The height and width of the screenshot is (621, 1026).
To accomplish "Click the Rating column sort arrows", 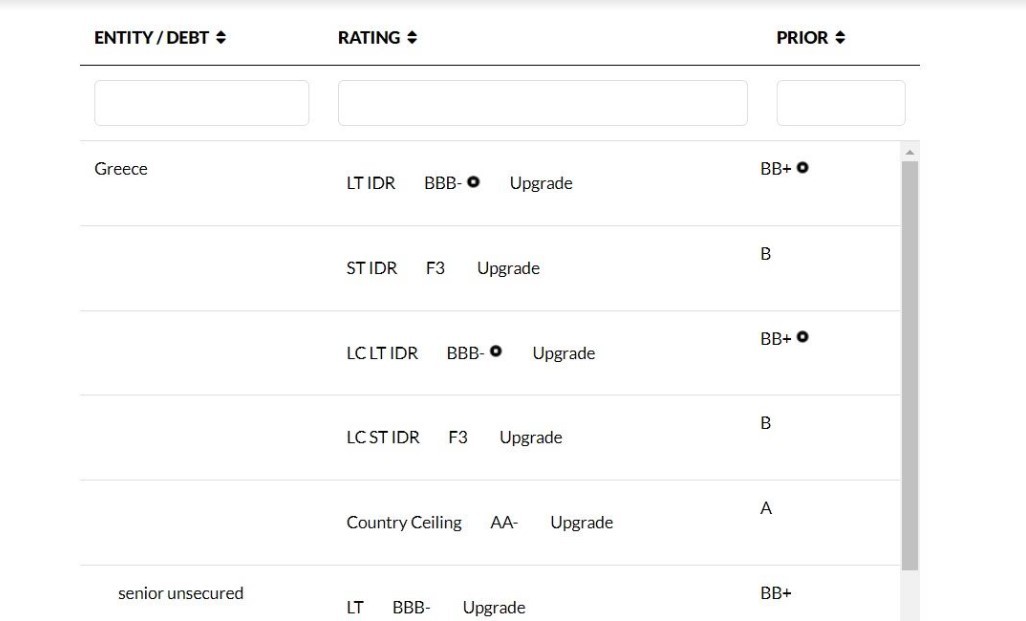I will coord(412,38).
